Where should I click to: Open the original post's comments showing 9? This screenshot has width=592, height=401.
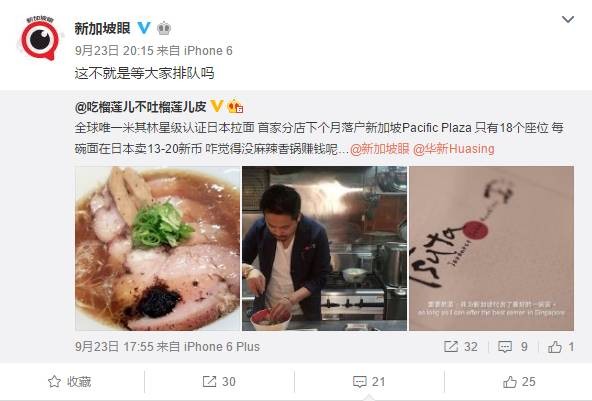[x=513, y=347]
